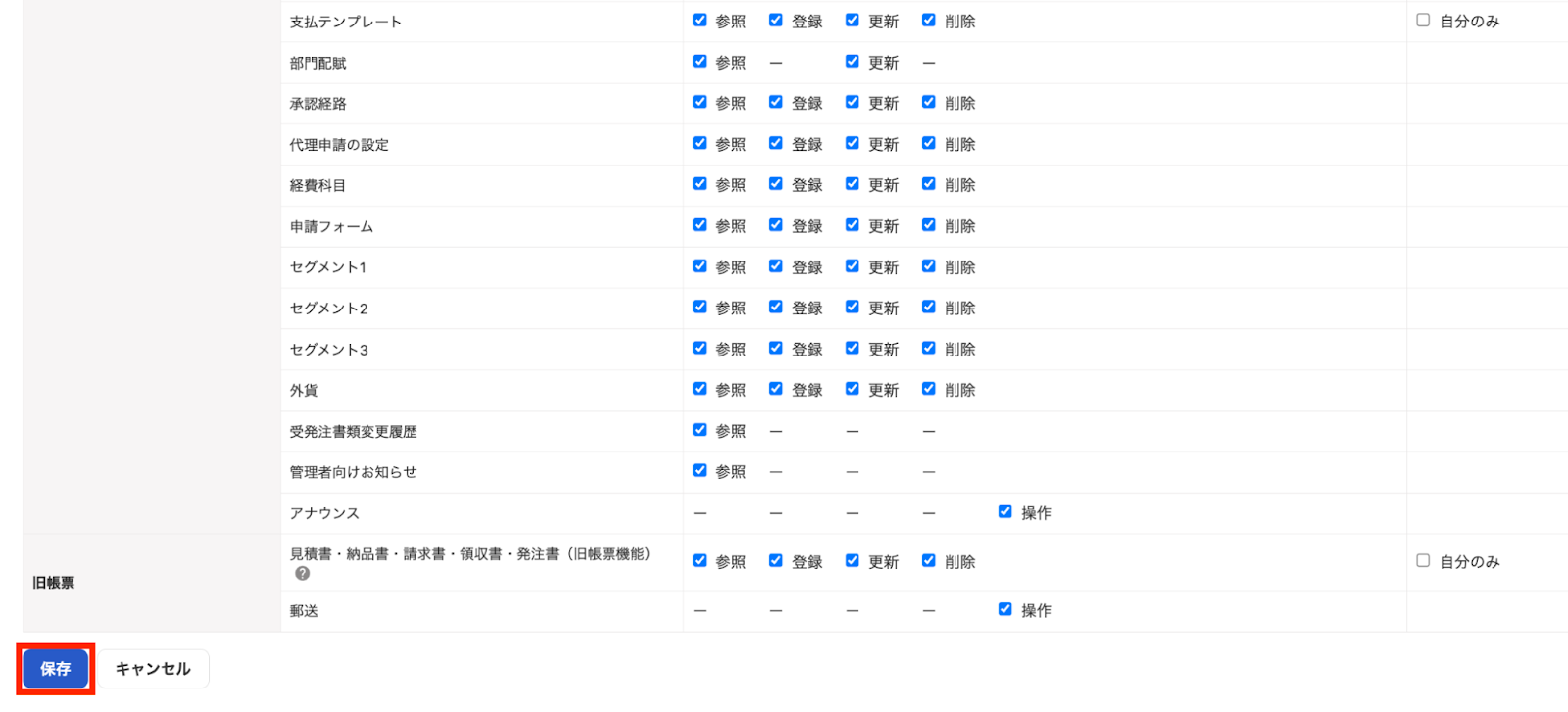Click the 管理者向けお知らせ label
1568x712 pixels.
tap(353, 472)
